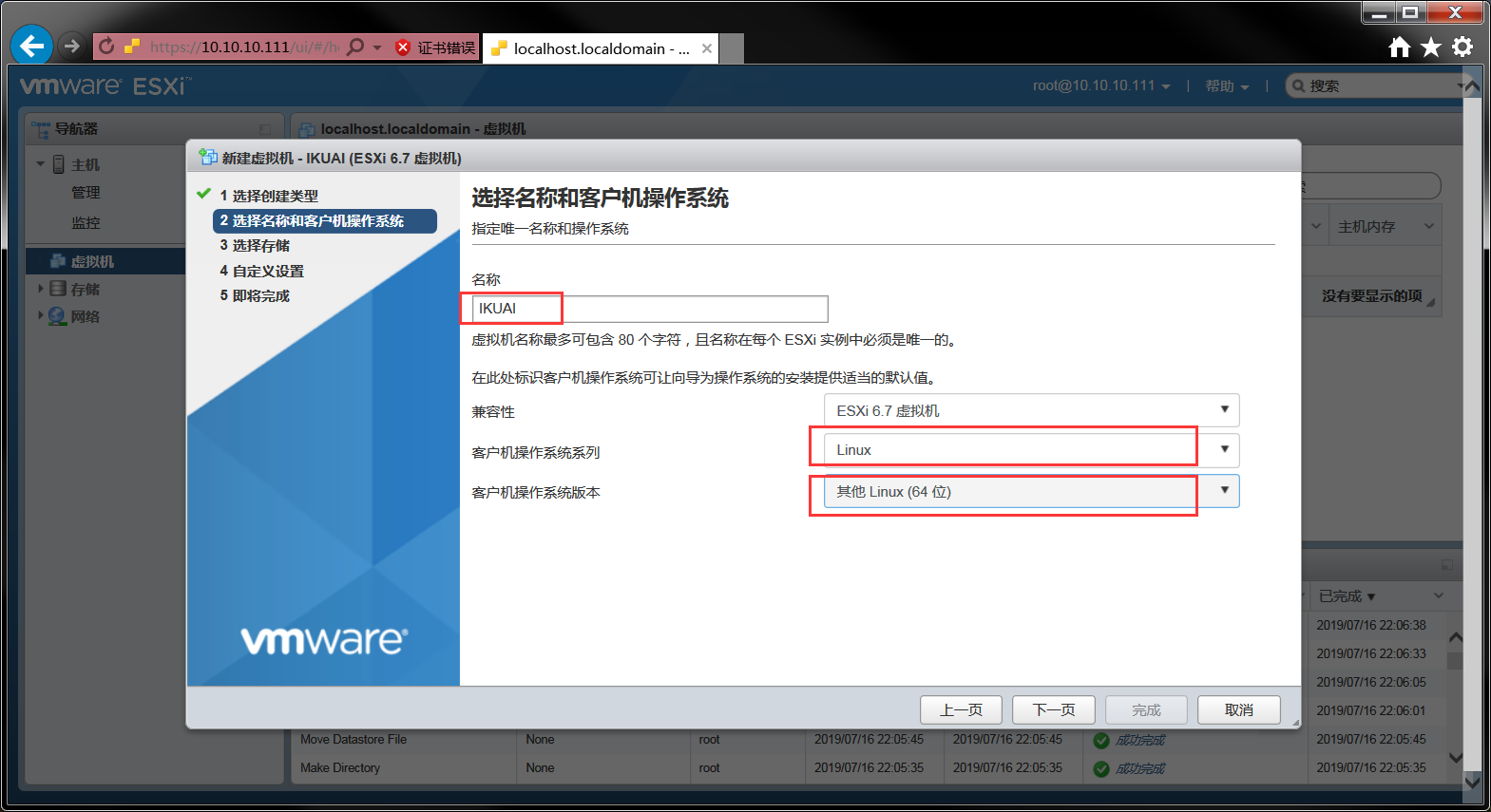
Task: Go to step 1 选择创建类型
Action: pos(269,196)
